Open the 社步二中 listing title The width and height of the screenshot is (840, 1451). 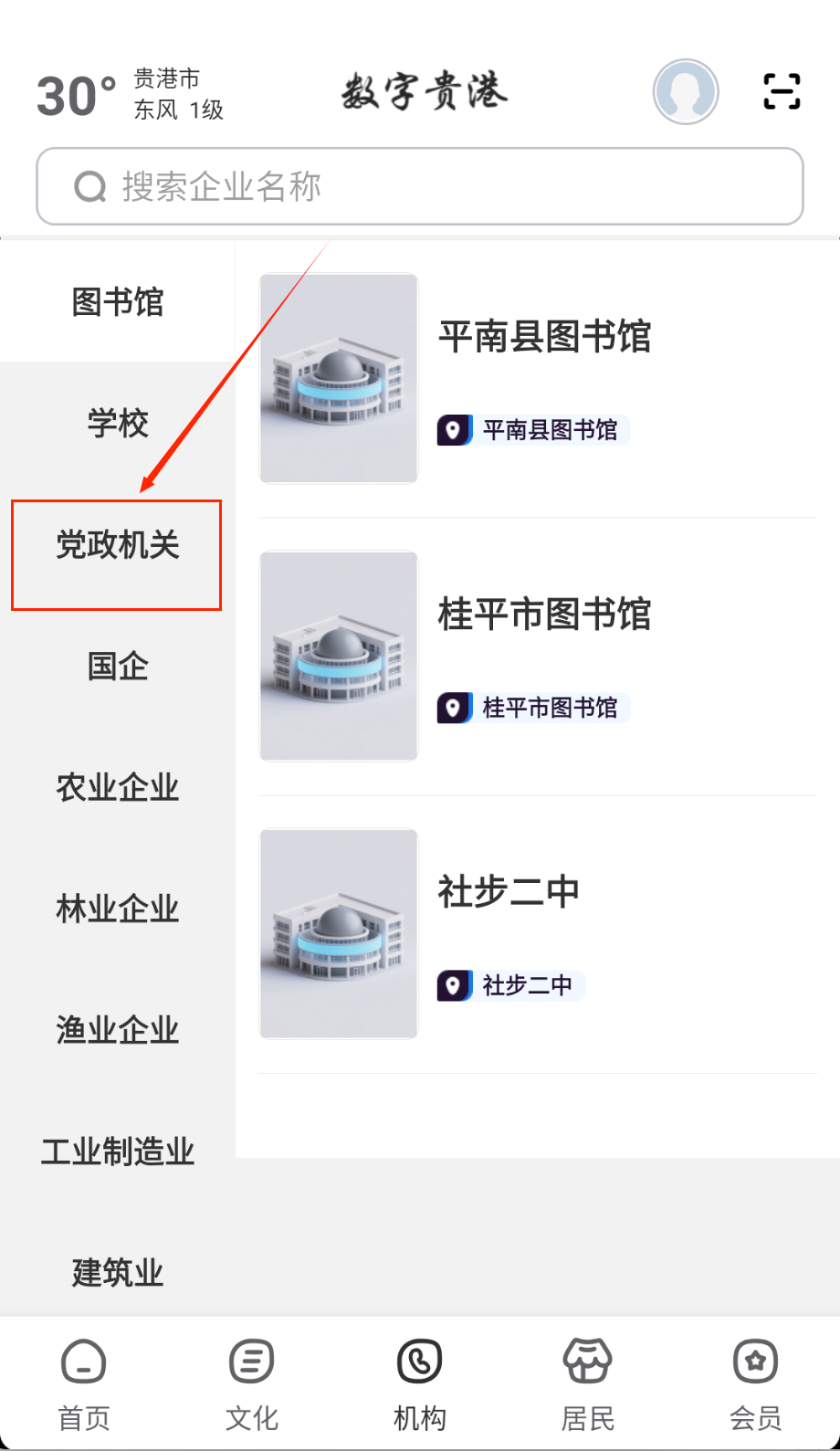(x=509, y=892)
